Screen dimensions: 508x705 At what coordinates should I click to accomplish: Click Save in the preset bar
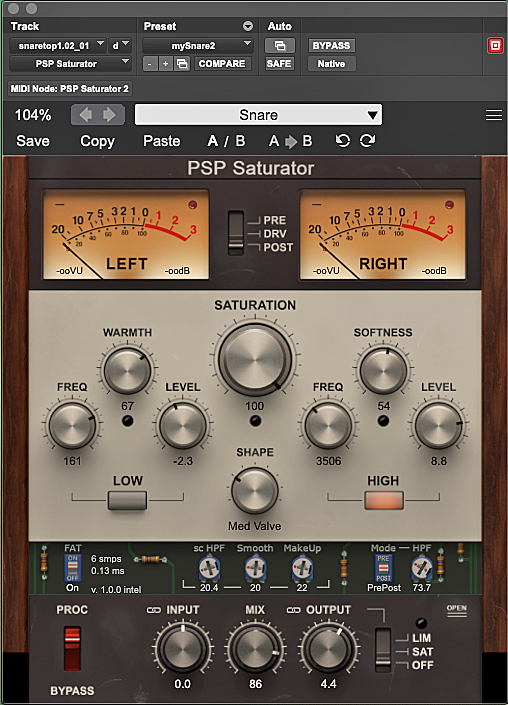33,141
